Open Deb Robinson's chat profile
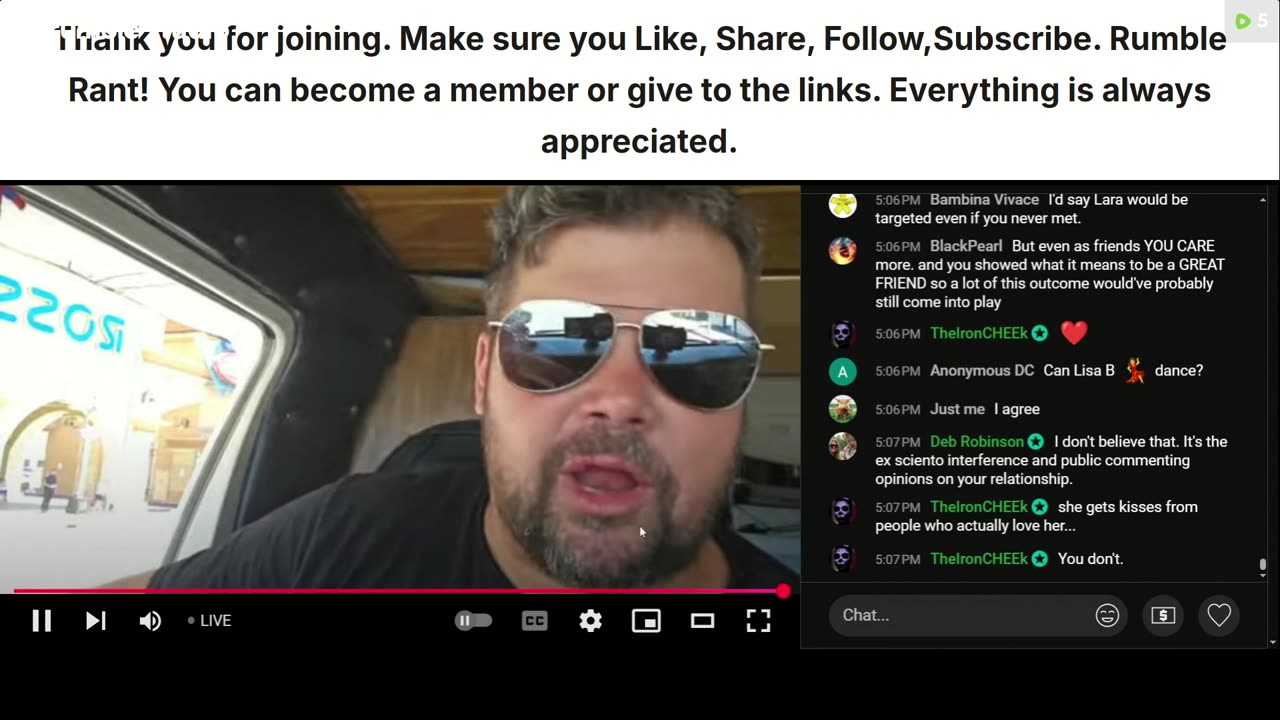Image resolution: width=1280 pixels, height=720 pixels. point(977,441)
